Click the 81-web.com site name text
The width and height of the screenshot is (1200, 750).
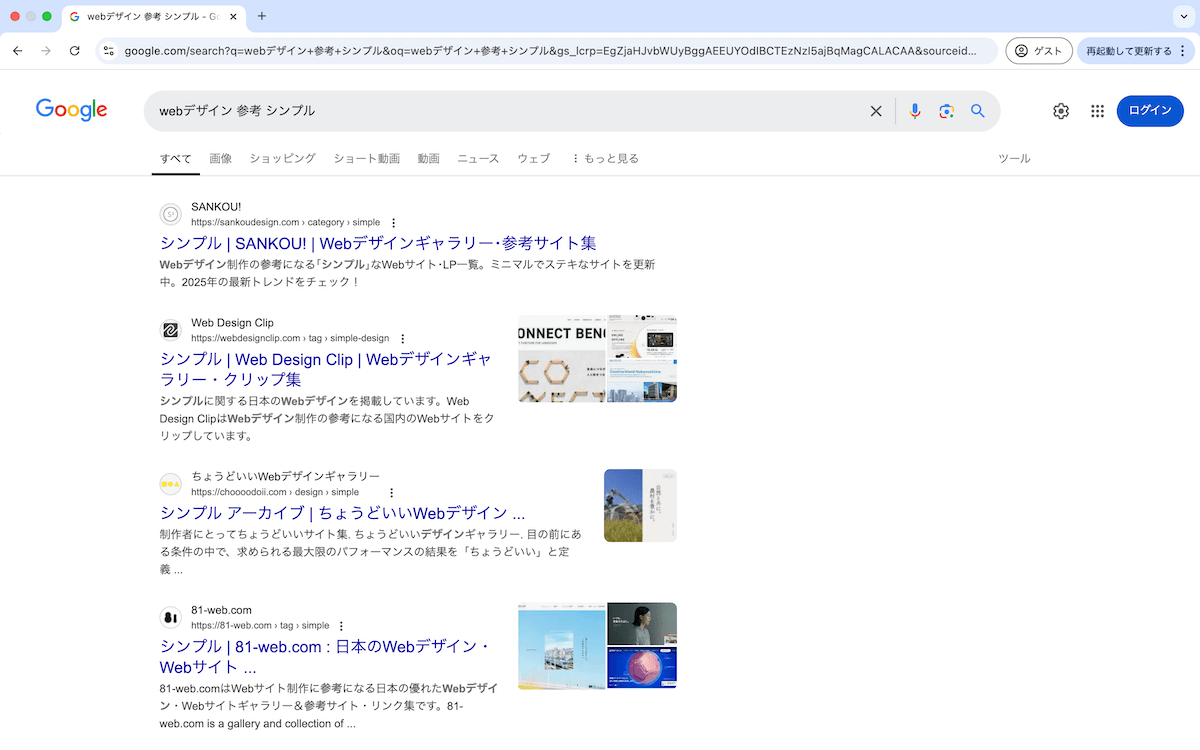tap(221, 610)
